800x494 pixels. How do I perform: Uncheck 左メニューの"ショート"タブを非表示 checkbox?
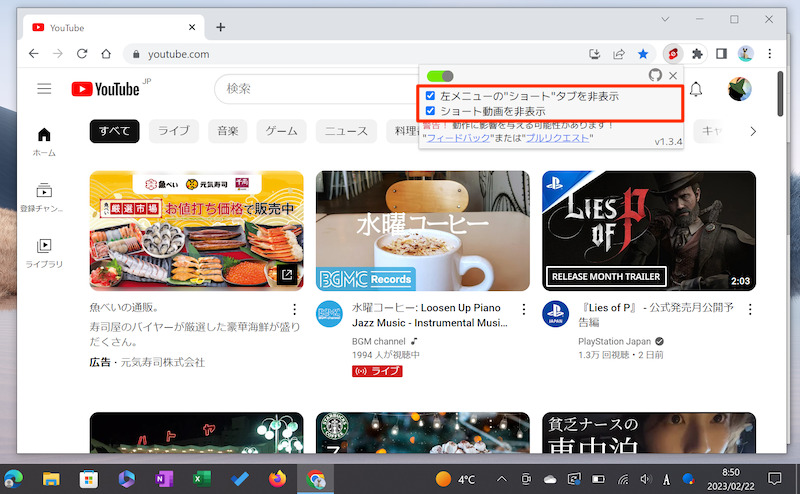(x=431, y=96)
